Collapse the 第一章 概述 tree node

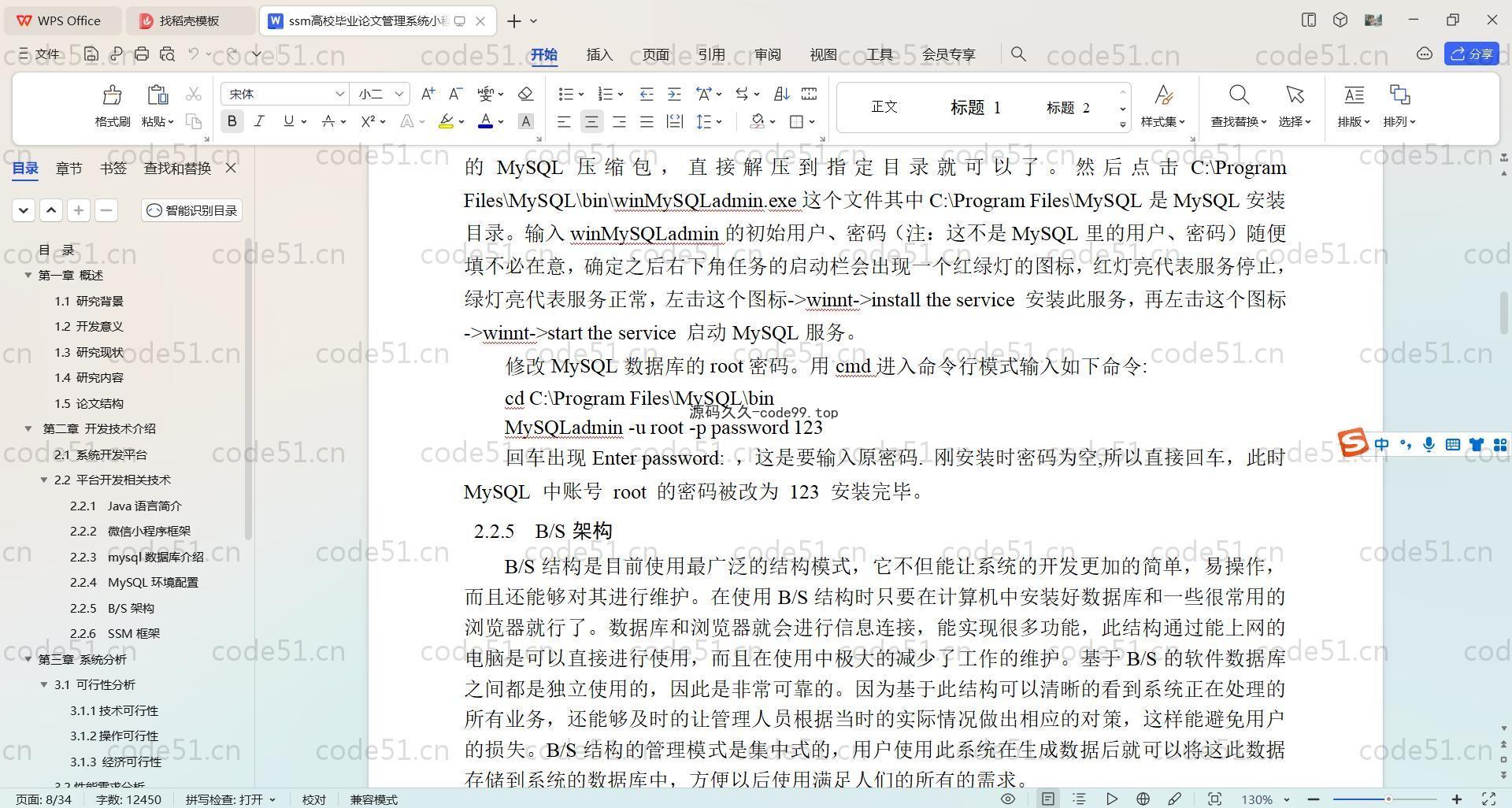[x=28, y=275]
